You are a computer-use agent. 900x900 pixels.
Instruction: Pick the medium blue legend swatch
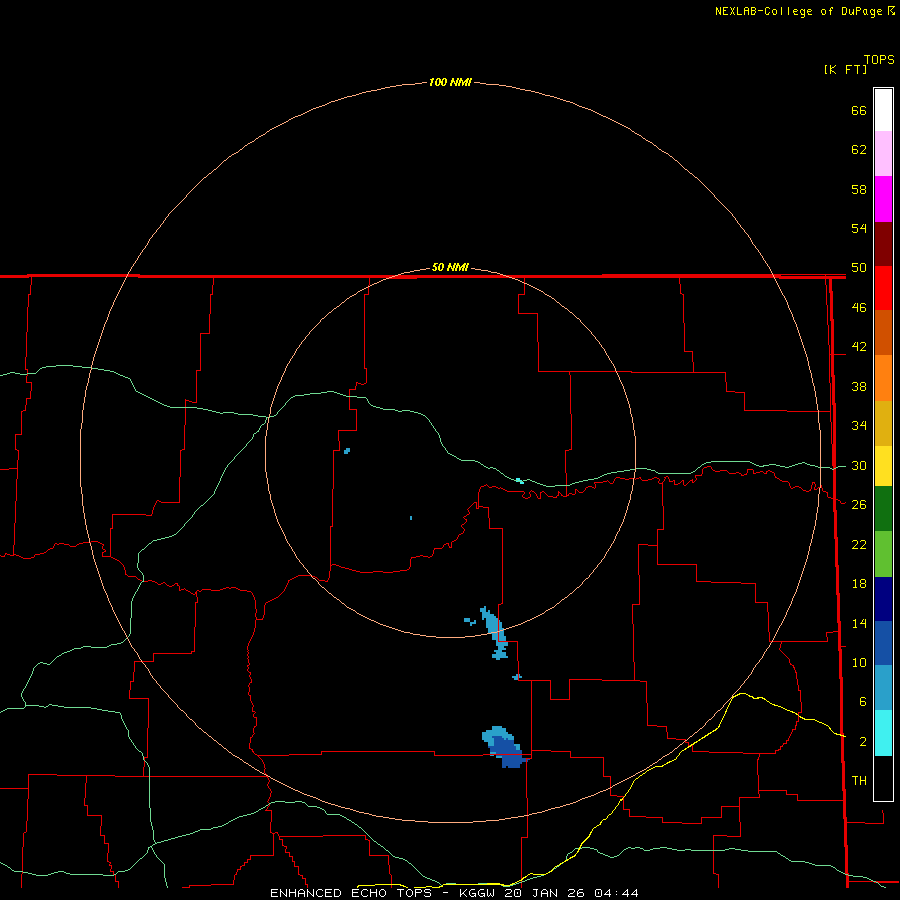883,643
